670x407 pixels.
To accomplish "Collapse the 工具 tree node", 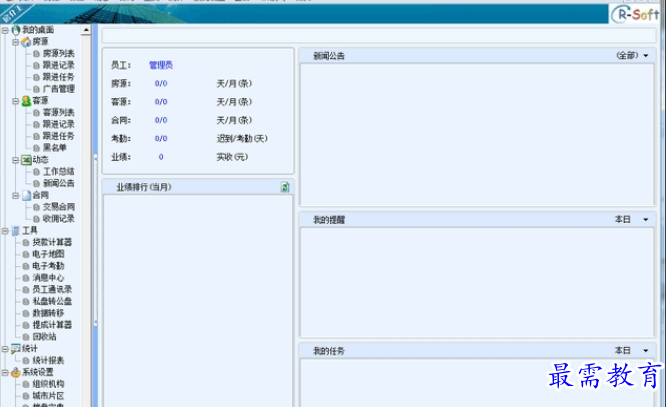I will click(x=5, y=231).
